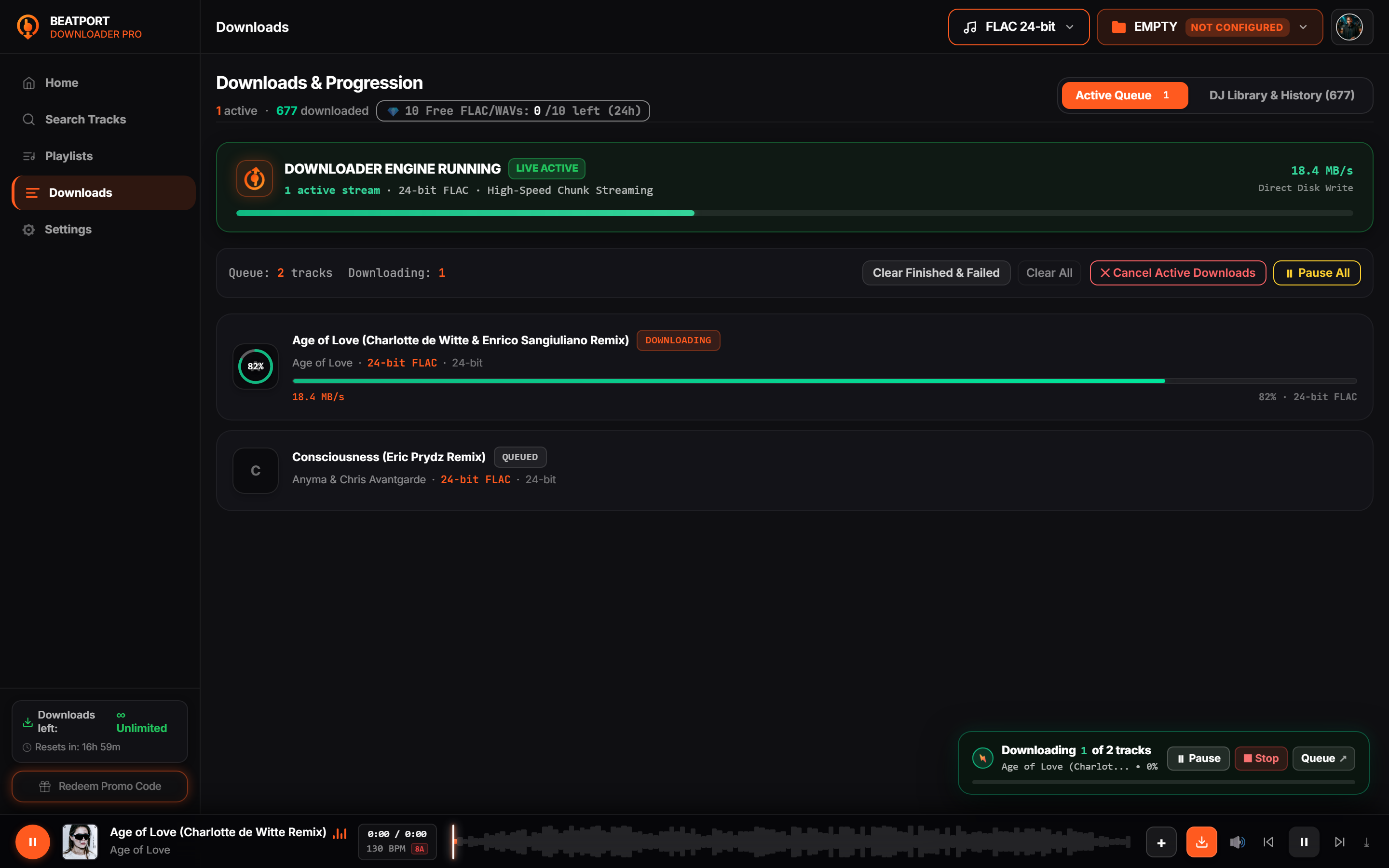Click the plus add-to-playlist icon
1389x868 pixels.
pyautogui.click(x=1161, y=842)
